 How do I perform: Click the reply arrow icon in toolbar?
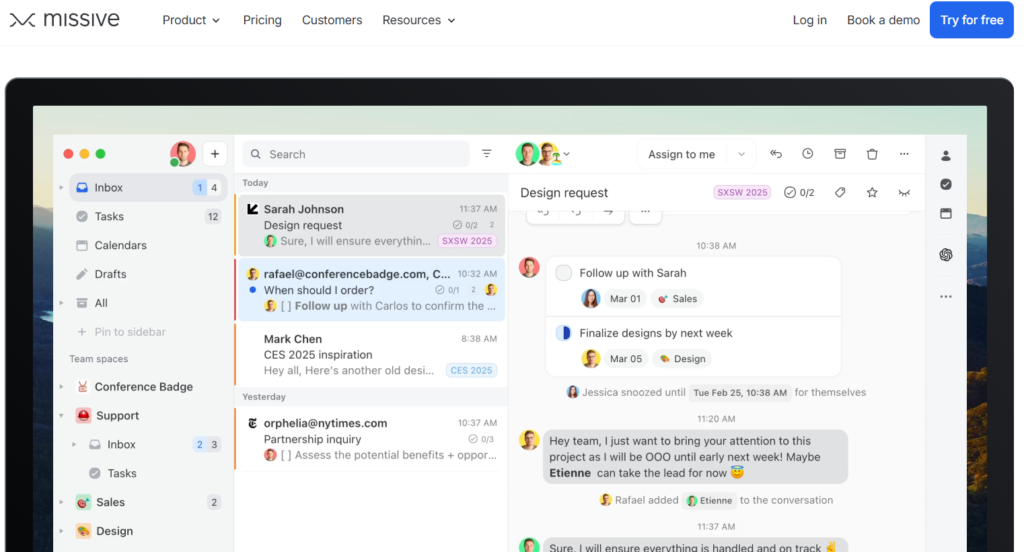point(776,154)
